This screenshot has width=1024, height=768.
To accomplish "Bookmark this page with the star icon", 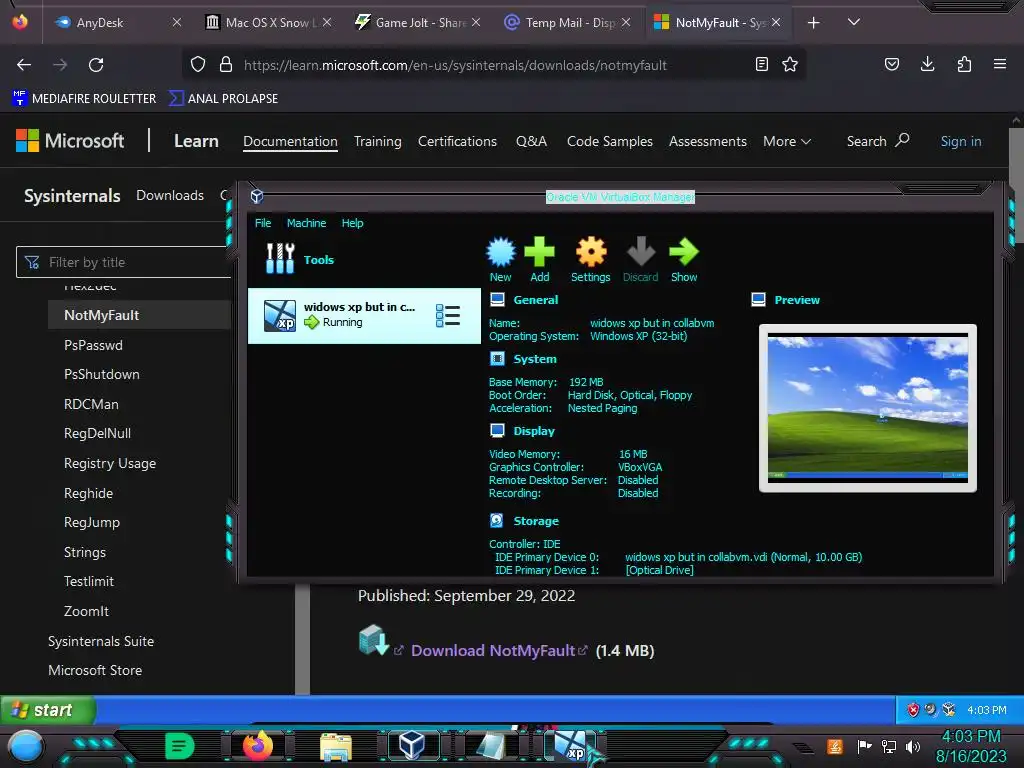I will point(790,65).
